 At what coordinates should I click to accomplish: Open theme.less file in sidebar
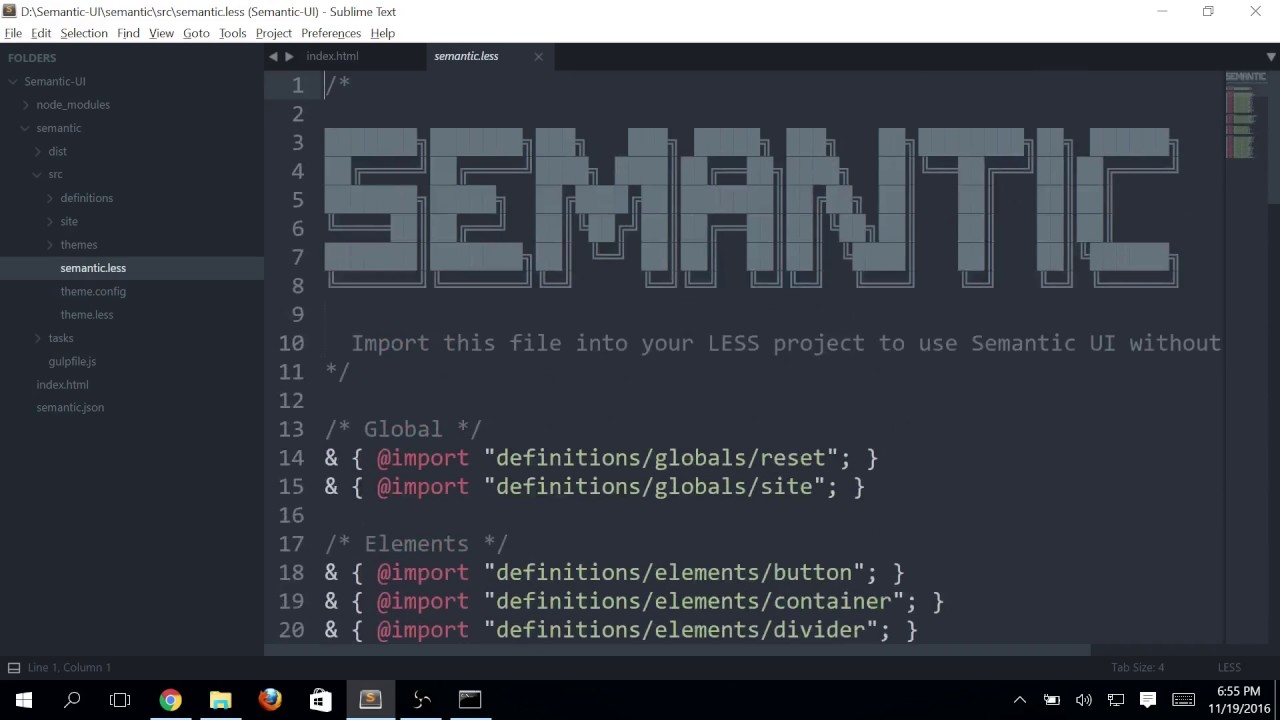coord(87,314)
